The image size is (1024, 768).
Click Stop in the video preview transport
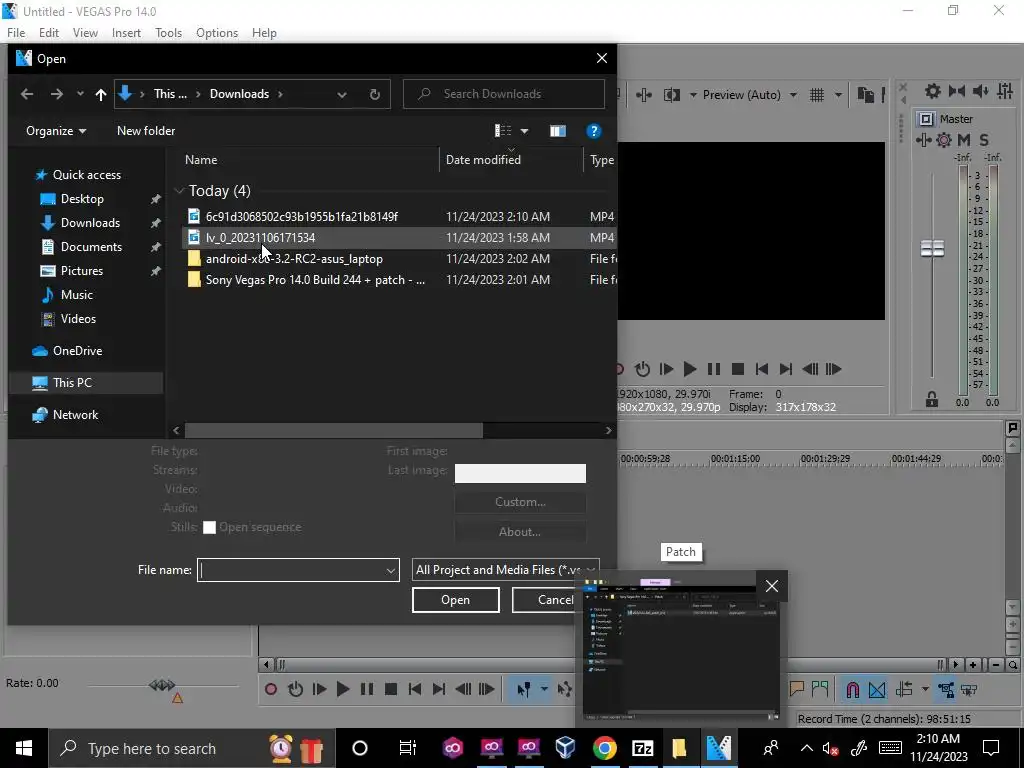tap(738, 370)
